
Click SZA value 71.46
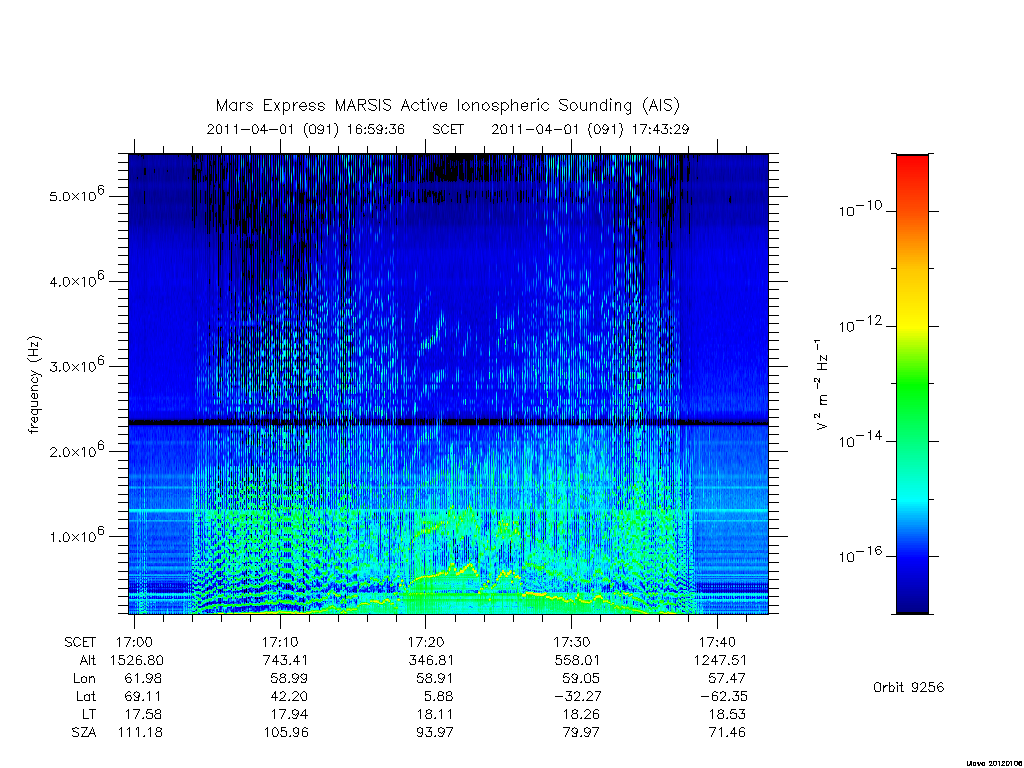click(727, 733)
